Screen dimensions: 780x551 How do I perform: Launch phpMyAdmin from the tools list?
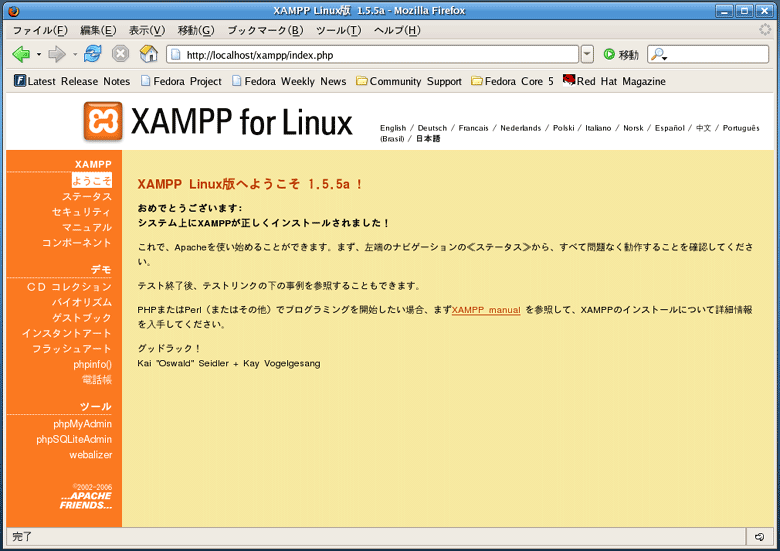[83, 424]
